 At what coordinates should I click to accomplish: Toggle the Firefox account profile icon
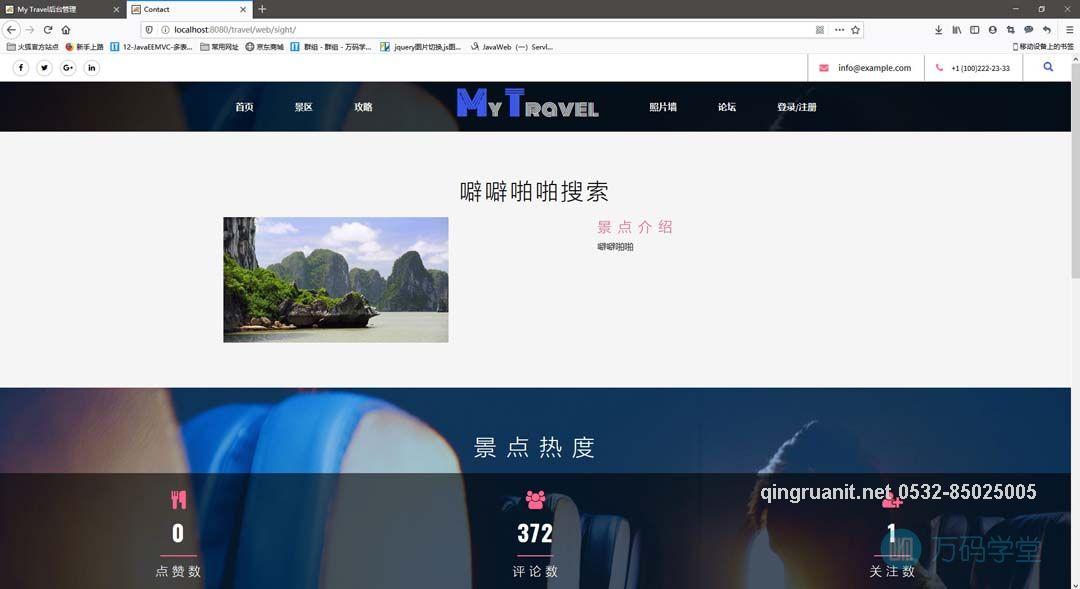click(x=991, y=30)
